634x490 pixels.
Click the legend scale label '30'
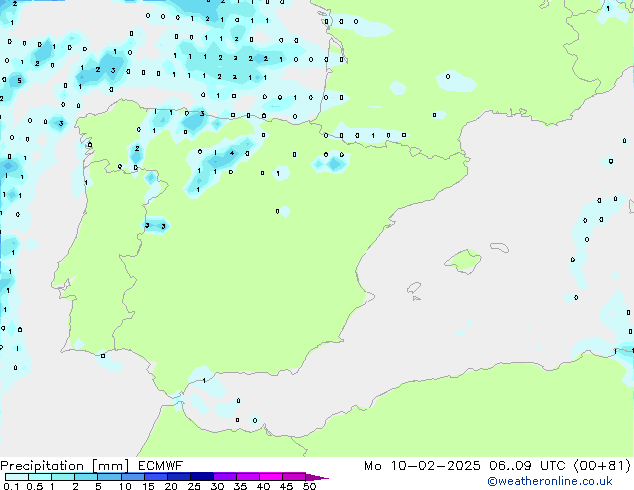[x=217, y=486]
